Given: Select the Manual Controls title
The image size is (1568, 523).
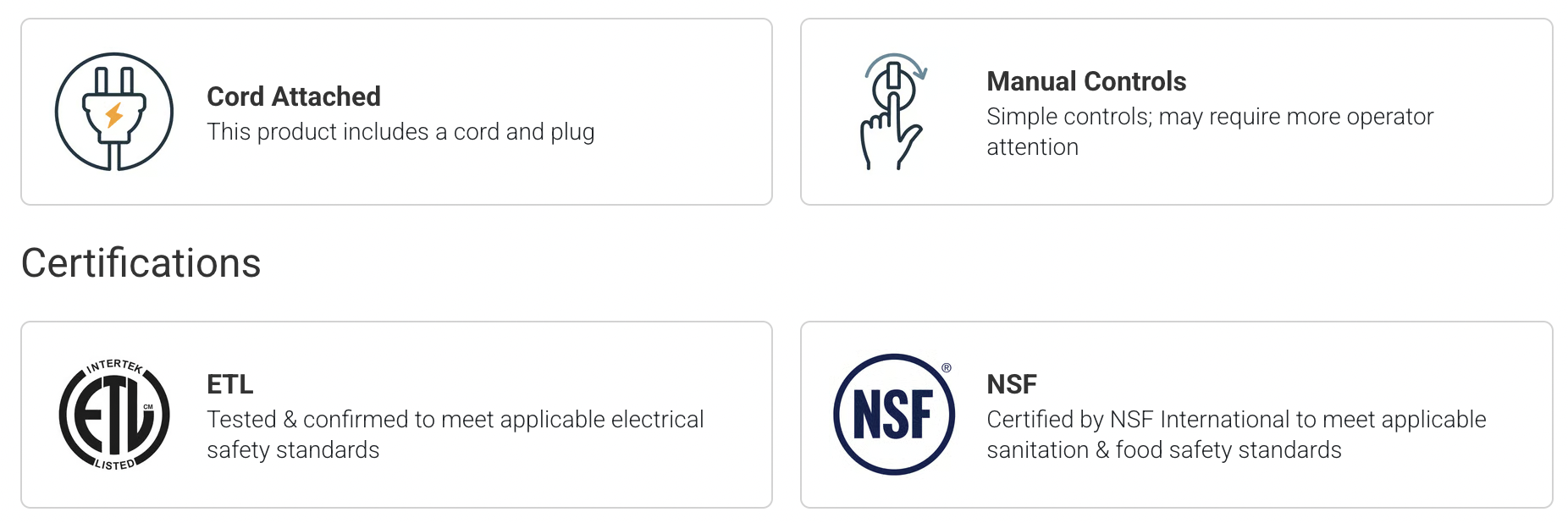Looking at the screenshot, I should tap(1086, 81).
